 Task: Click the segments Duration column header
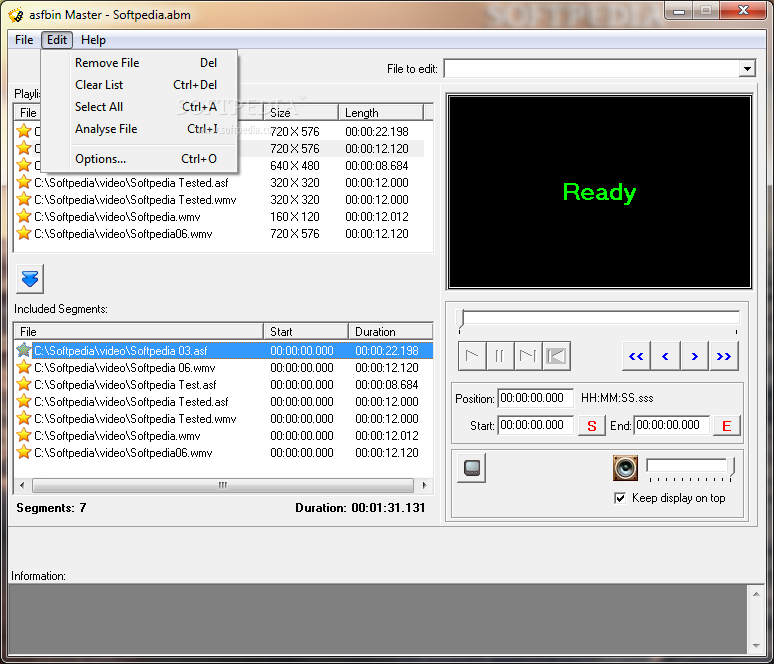pyautogui.click(x=390, y=332)
